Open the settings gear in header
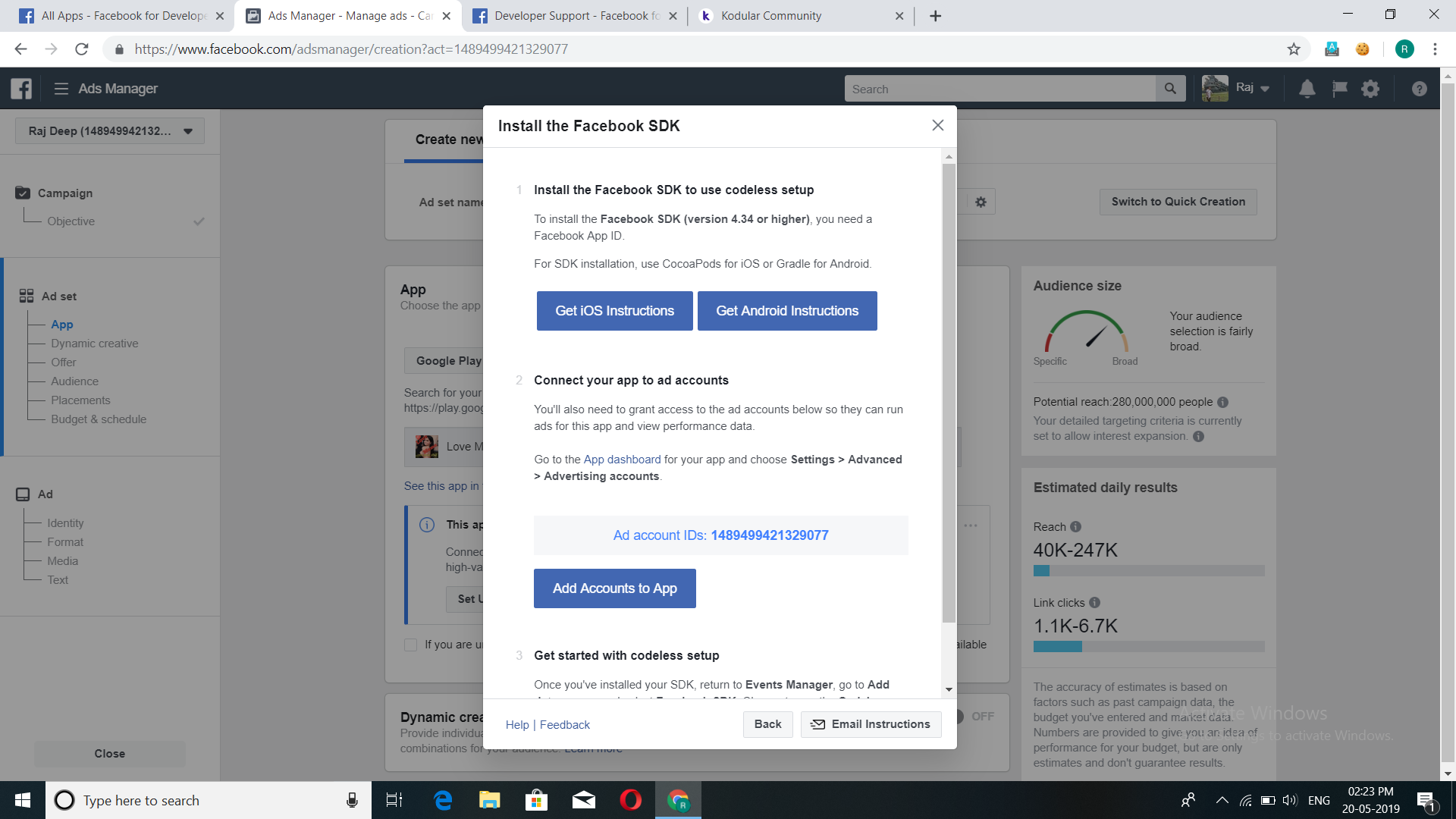 click(1370, 89)
